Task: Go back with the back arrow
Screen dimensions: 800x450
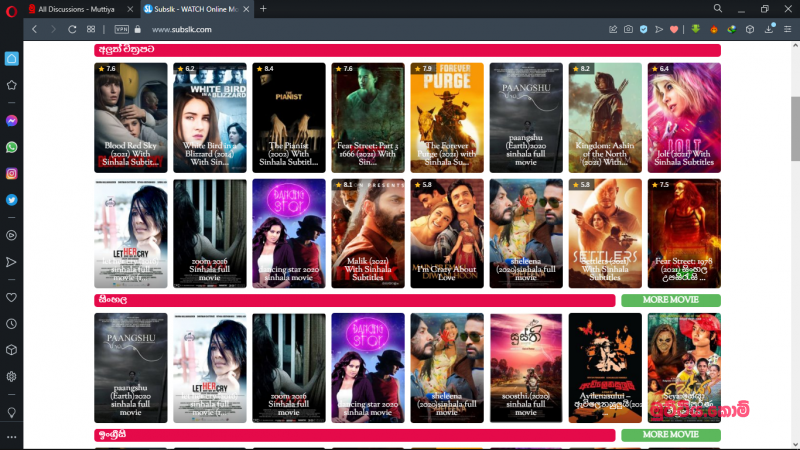Action: [35, 30]
